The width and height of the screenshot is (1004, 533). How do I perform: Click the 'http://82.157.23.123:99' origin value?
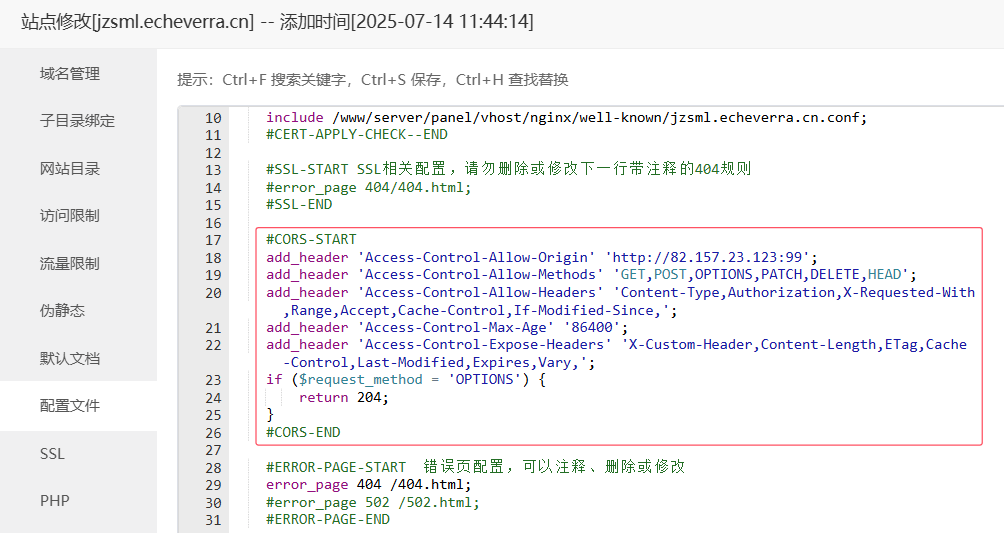tap(711, 257)
